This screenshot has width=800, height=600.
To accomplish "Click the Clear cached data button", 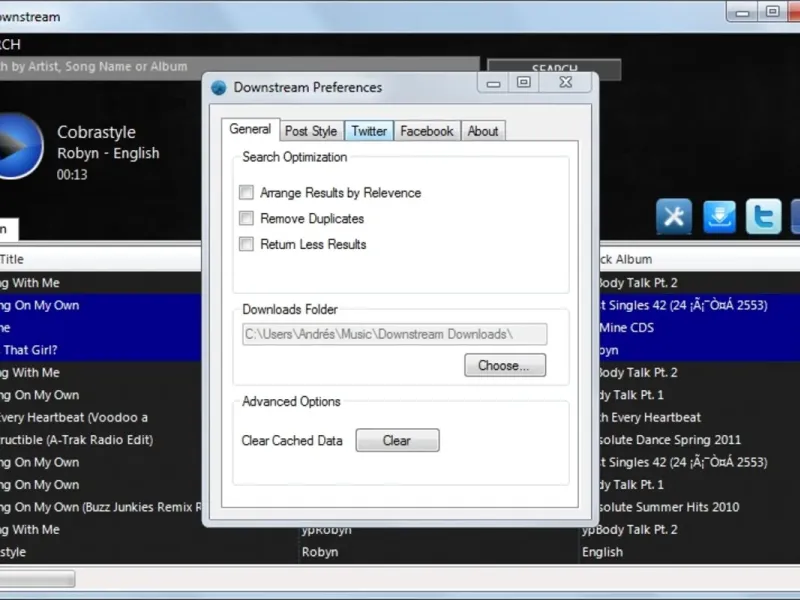I will 397,440.
